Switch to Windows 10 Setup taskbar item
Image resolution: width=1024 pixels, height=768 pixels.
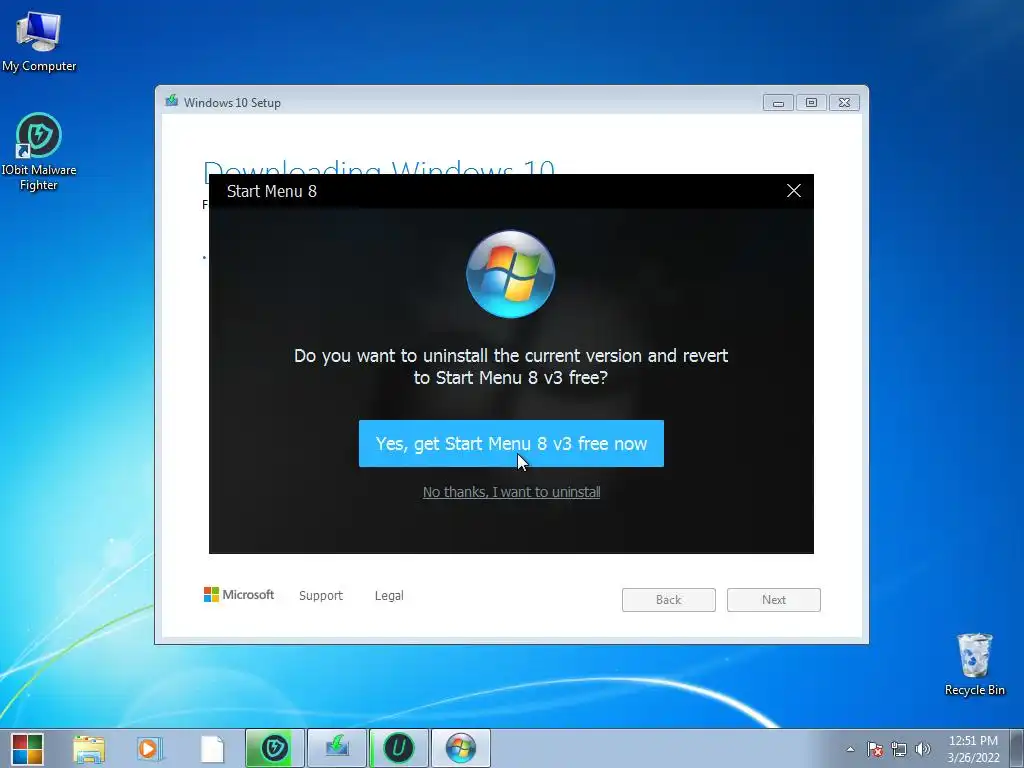pos(336,748)
